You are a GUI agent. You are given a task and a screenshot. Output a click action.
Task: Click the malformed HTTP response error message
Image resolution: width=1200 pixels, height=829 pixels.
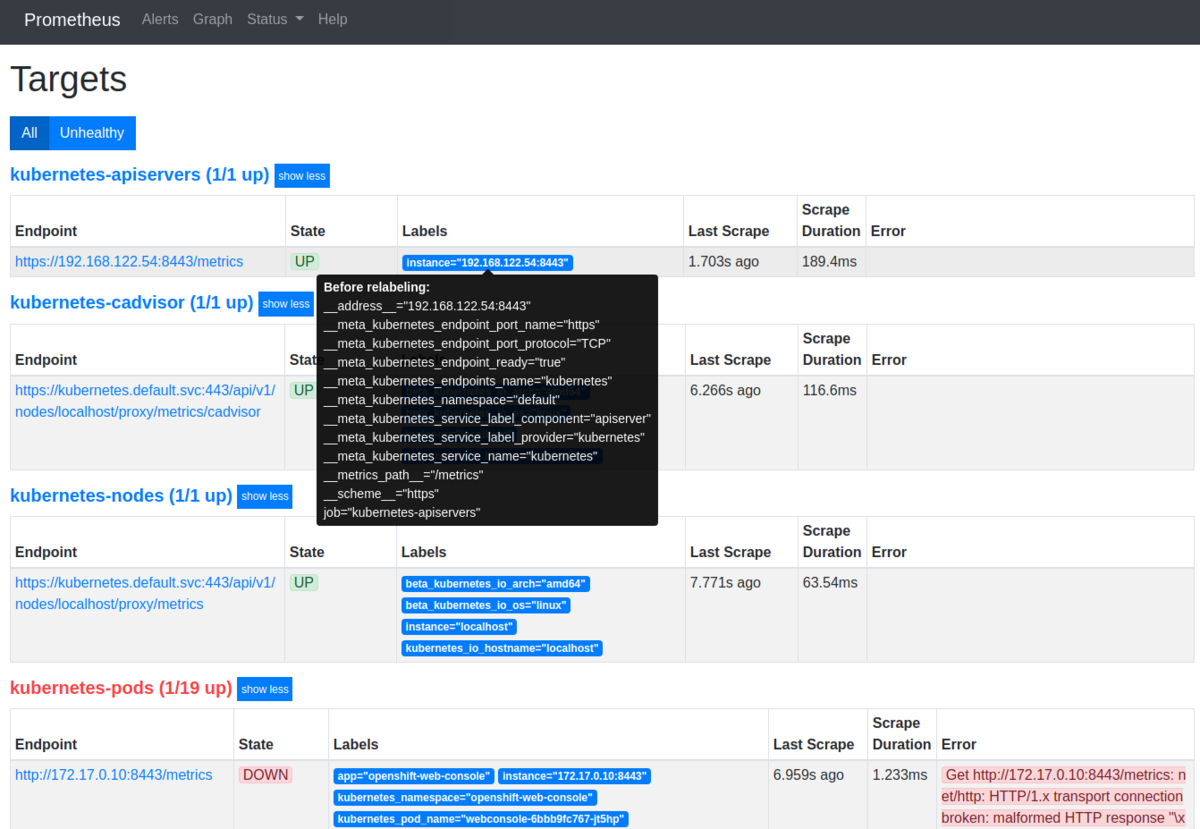click(x=1064, y=797)
